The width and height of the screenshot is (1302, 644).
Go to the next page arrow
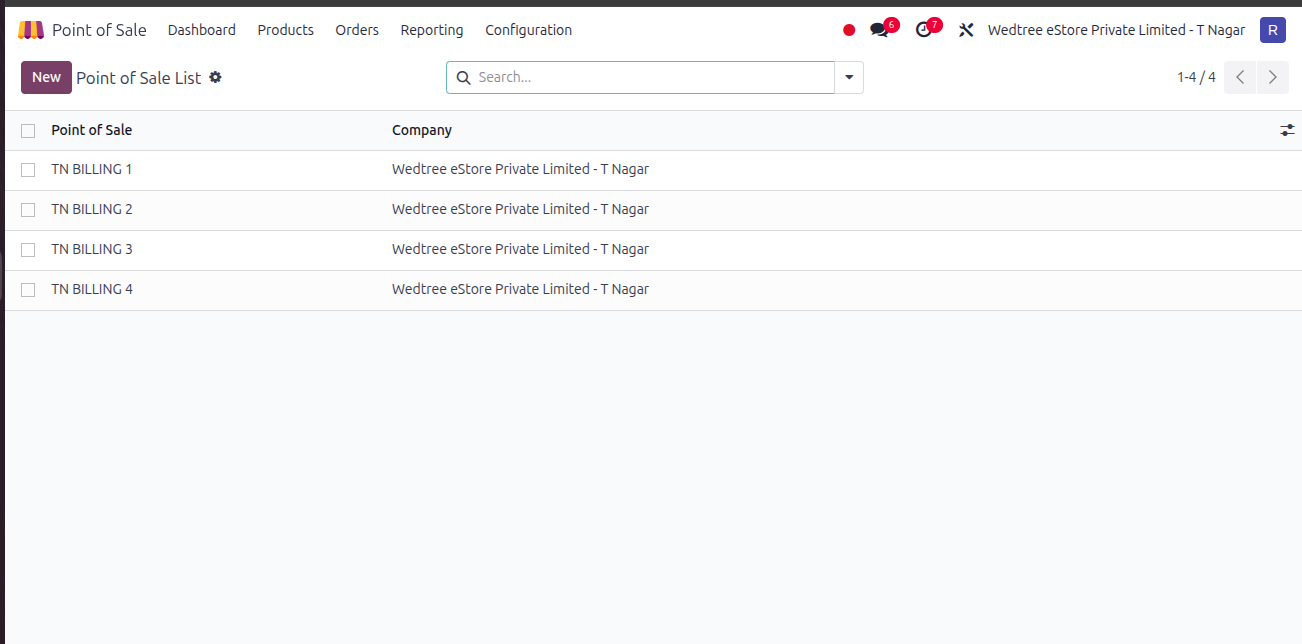pyautogui.click(x=1272, y=77)
